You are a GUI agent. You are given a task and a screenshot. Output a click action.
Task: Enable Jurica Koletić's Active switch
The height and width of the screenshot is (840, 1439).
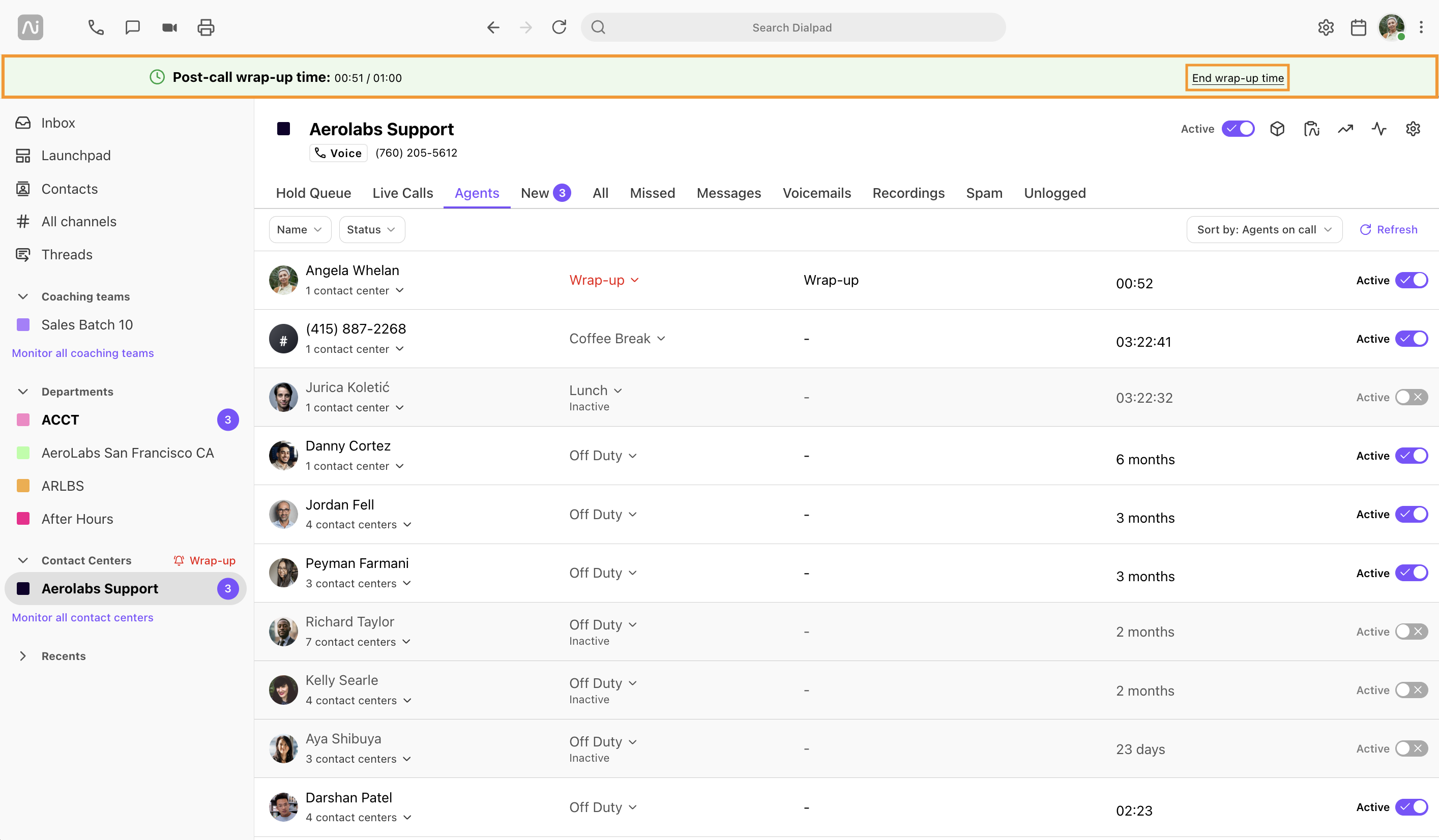tap(1412, 397)
